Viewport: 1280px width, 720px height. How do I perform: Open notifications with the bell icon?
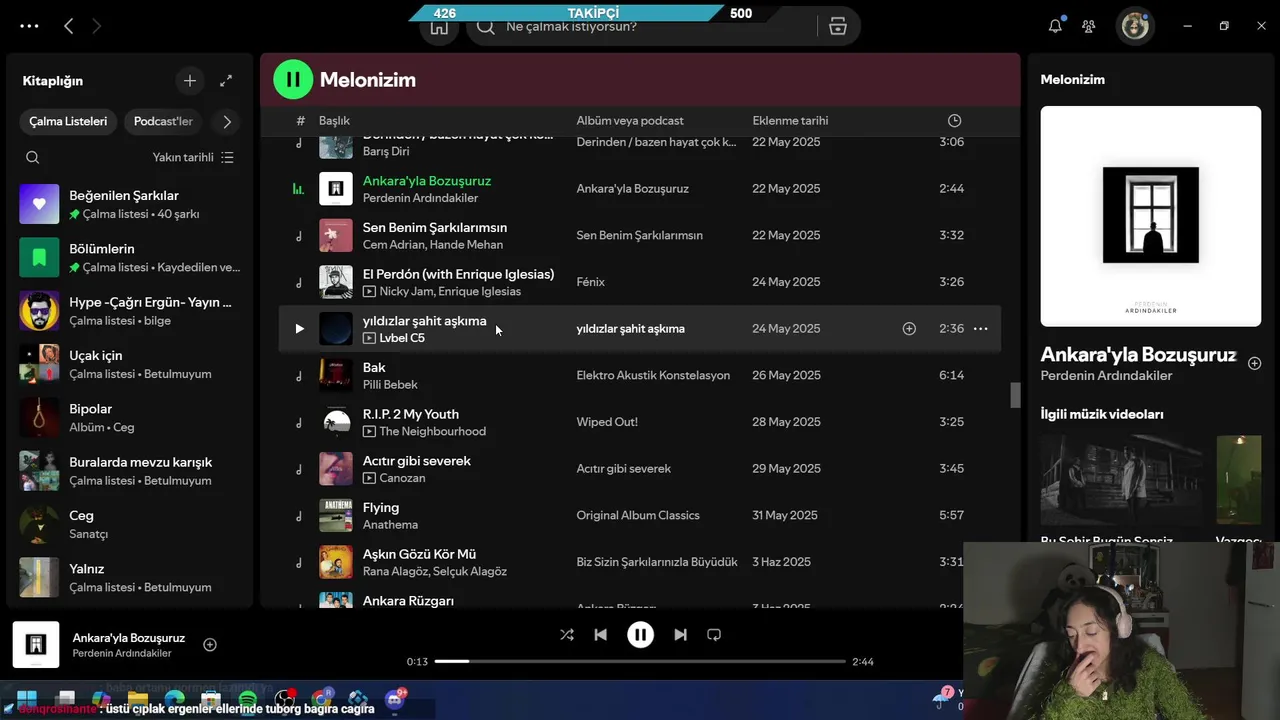coord(1055,26)
